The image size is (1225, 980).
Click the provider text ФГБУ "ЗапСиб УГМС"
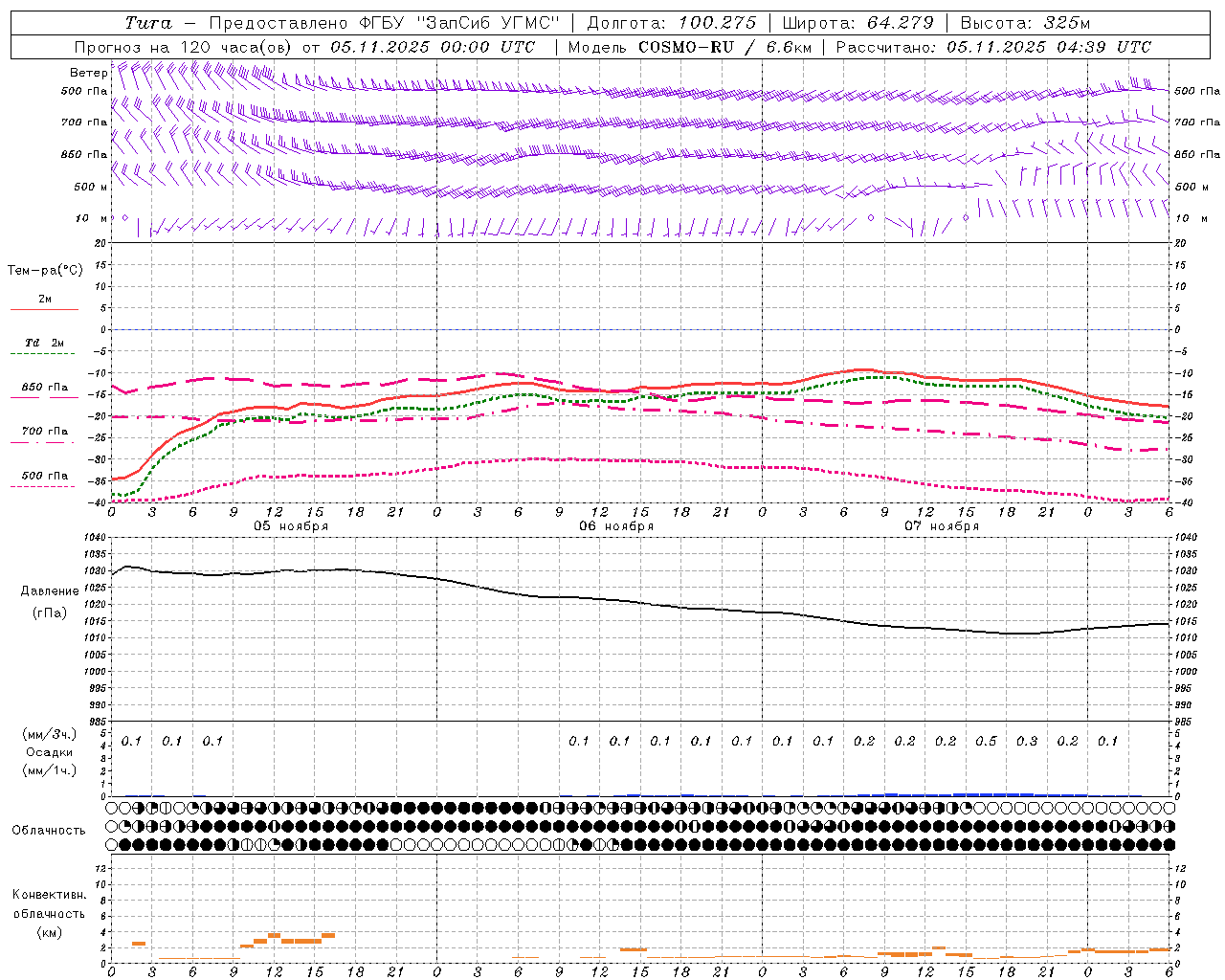click(x=459, y=23)
